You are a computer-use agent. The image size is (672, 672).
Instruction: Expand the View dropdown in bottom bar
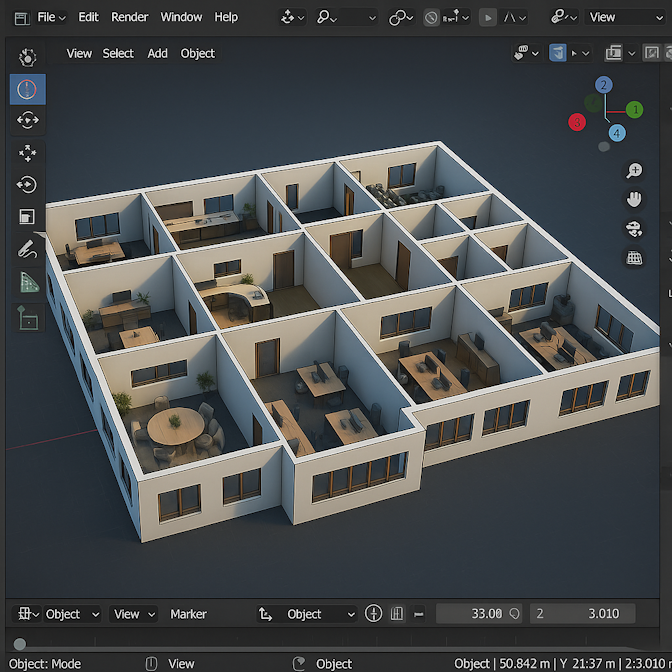[x=134, y=614]
